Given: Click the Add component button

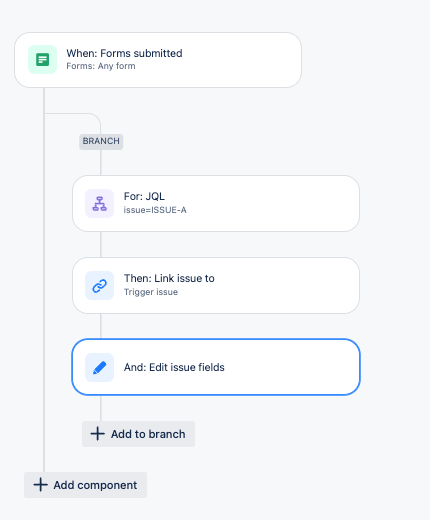Looking at the screenshot, I should tap(85, 485).
